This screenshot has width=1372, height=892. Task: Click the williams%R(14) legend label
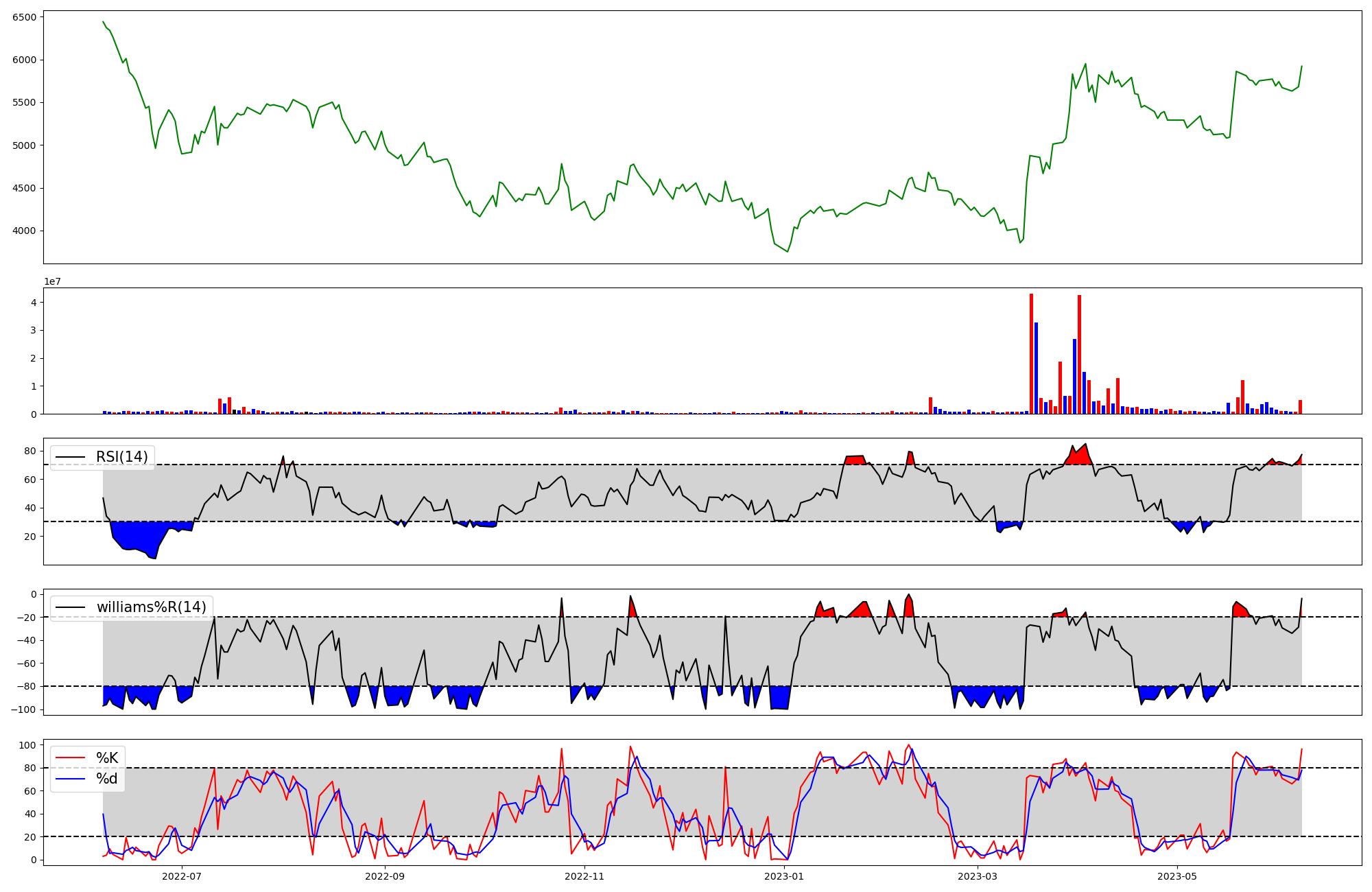point(151,607)
